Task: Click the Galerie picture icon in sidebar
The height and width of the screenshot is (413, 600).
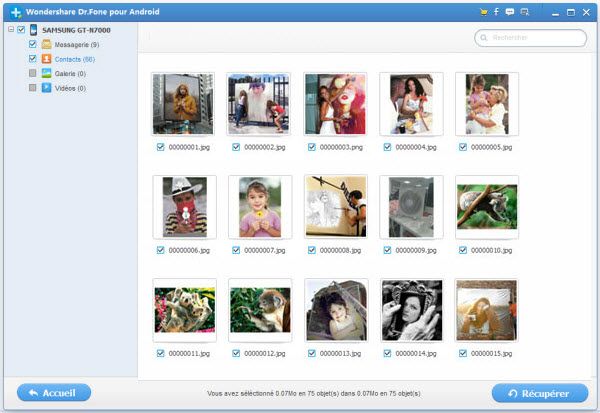Action: (46, 73)
